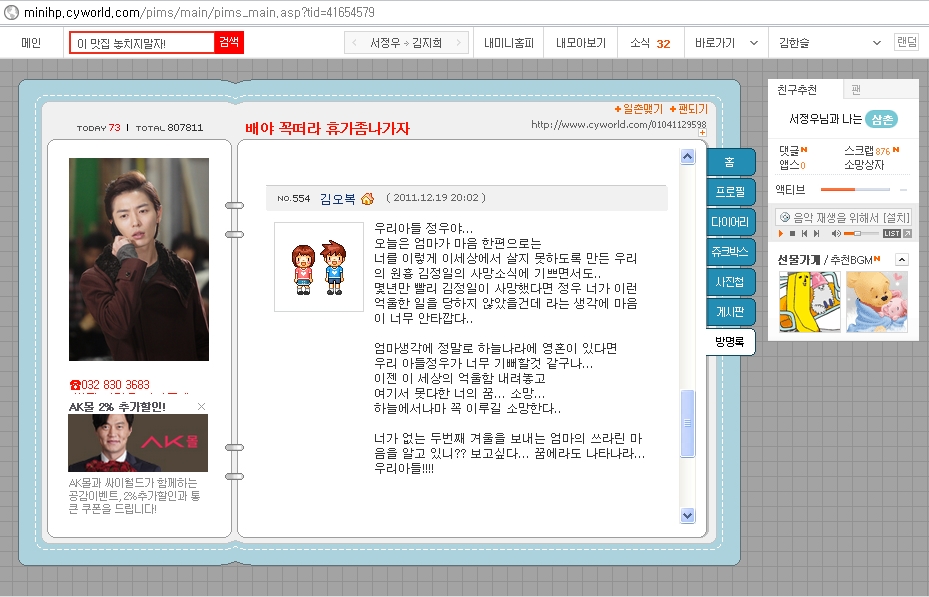Click the 삼촌 relationship badge
The height and width of the screenshot is (597, 929).
point(882,119)
